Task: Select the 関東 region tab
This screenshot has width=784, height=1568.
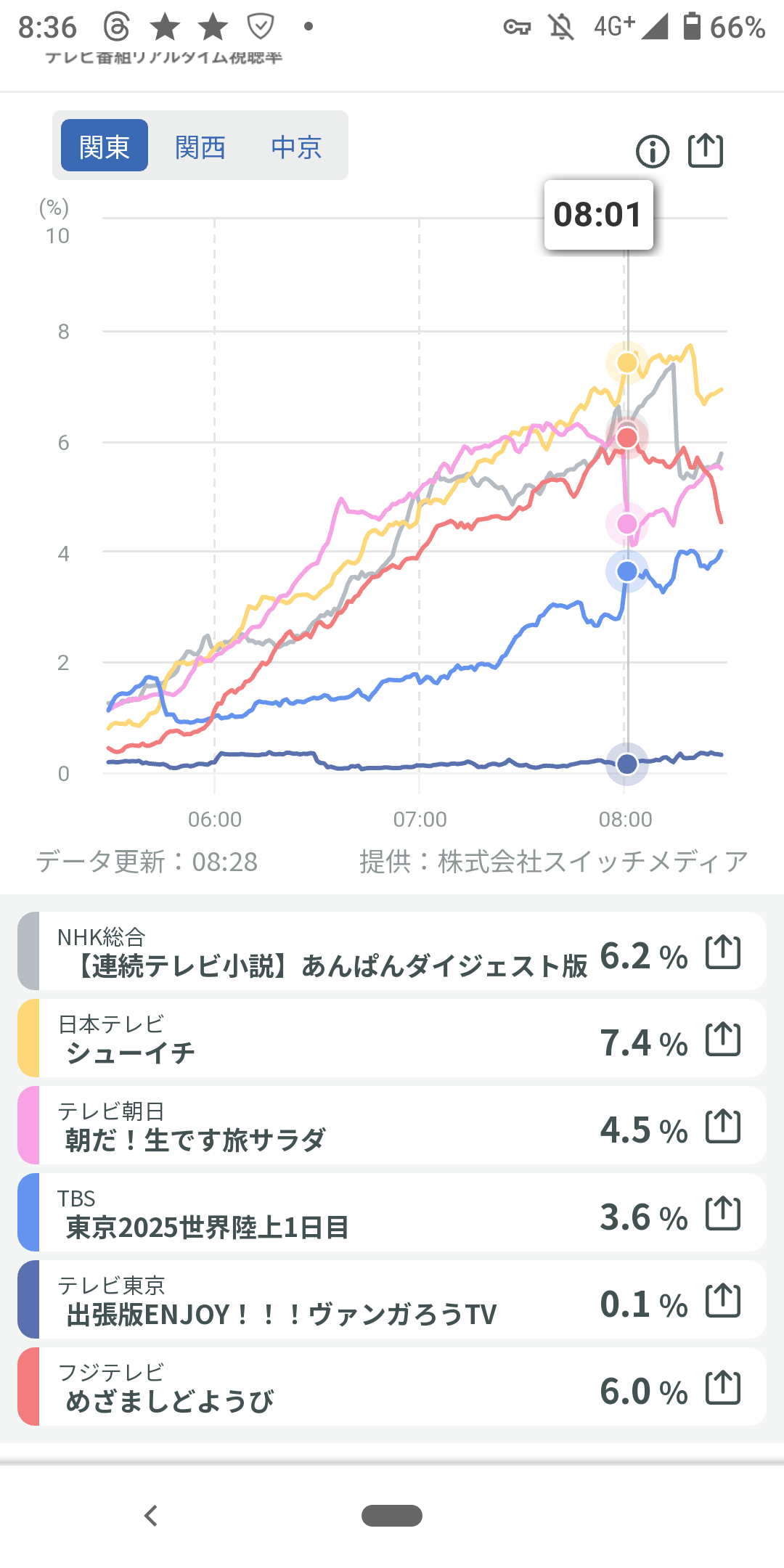Action: 105,146
